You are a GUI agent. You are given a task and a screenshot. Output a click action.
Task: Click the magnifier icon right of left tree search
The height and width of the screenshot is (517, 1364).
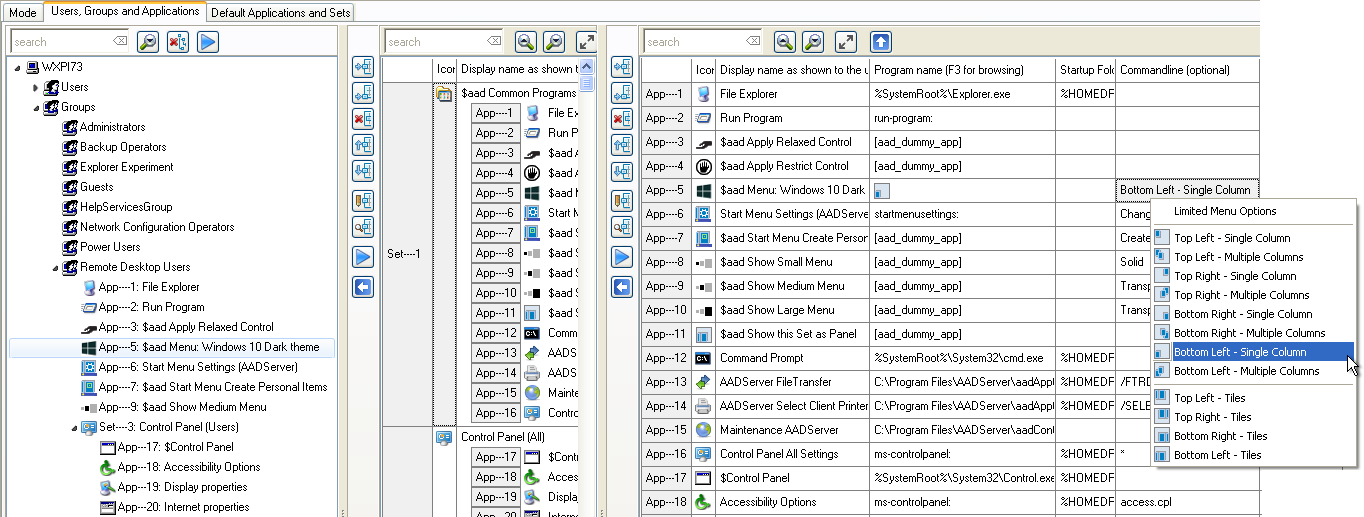[x=148, y=42]
